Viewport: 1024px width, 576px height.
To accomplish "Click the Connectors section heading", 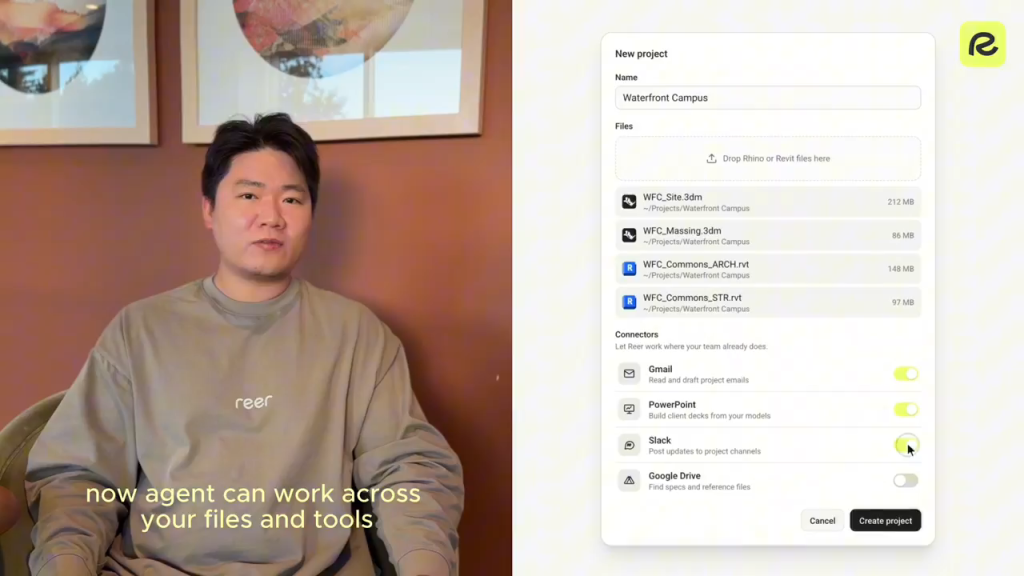I will (636, 334).
